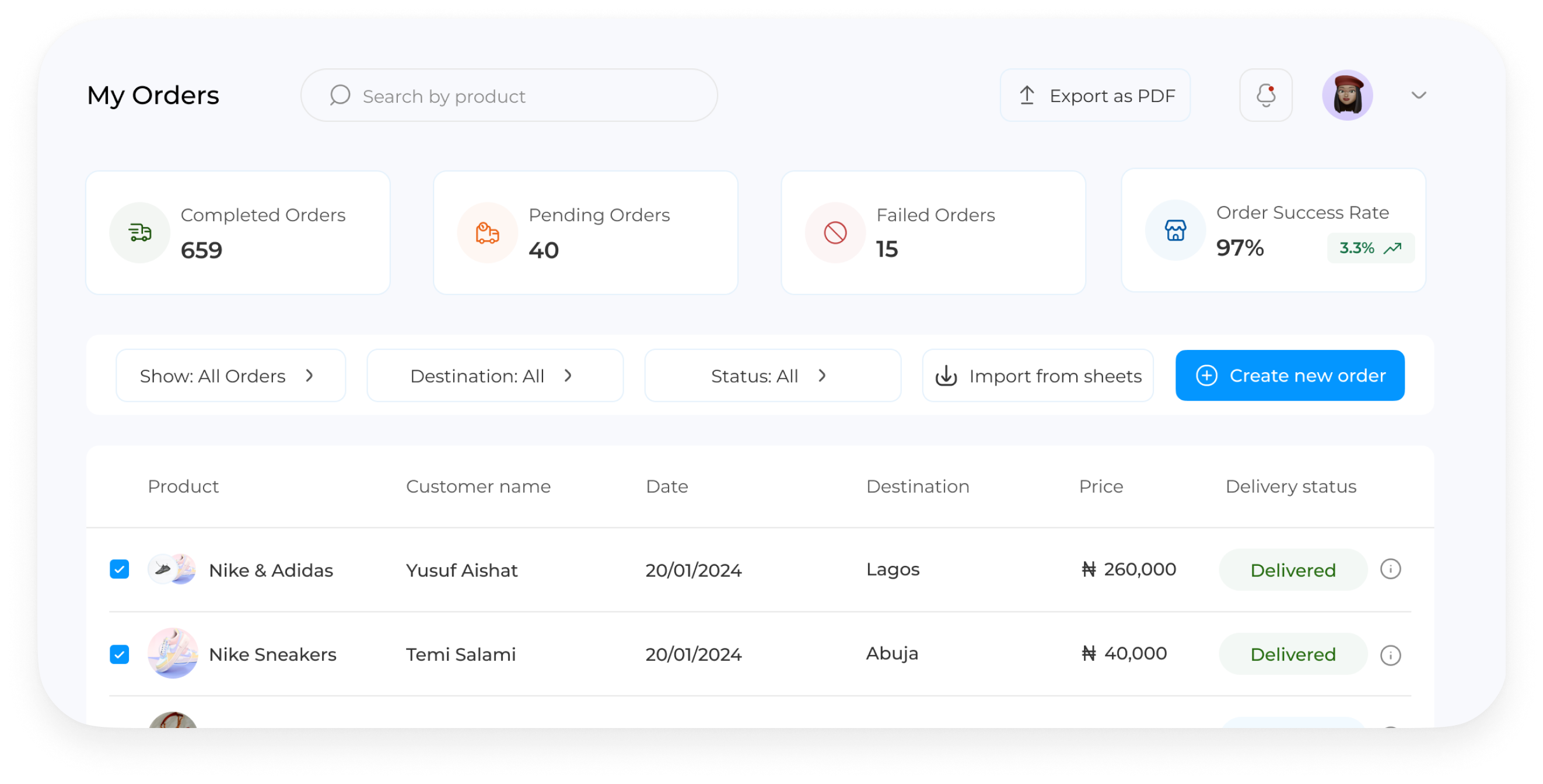Click customer name Temi Salami

point(461,654)
